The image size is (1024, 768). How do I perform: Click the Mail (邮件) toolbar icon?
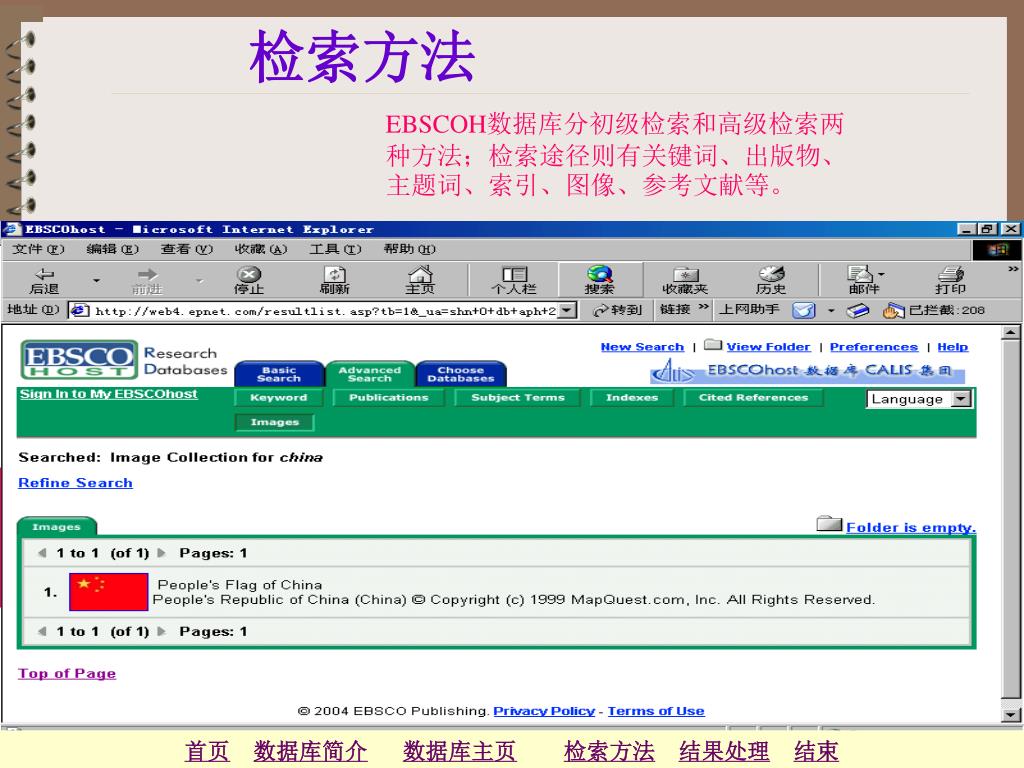click(859, 273)
